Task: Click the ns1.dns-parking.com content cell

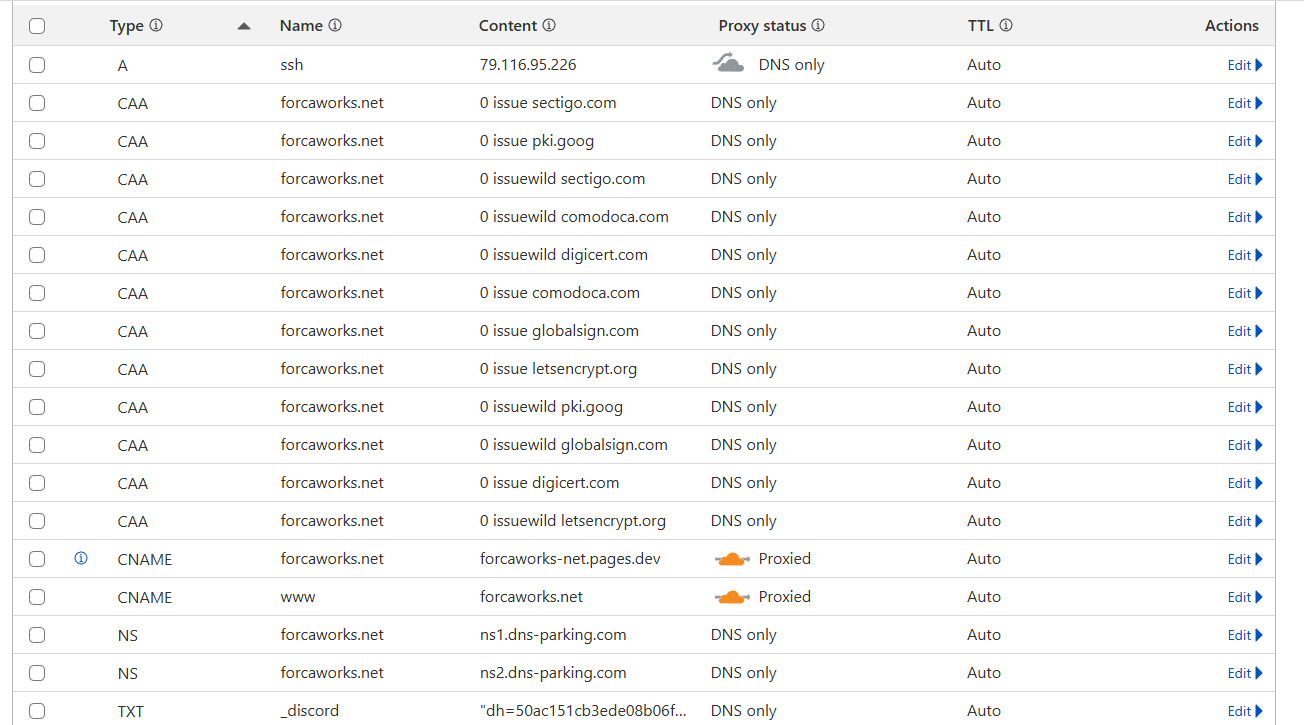Action: (553, 635)
